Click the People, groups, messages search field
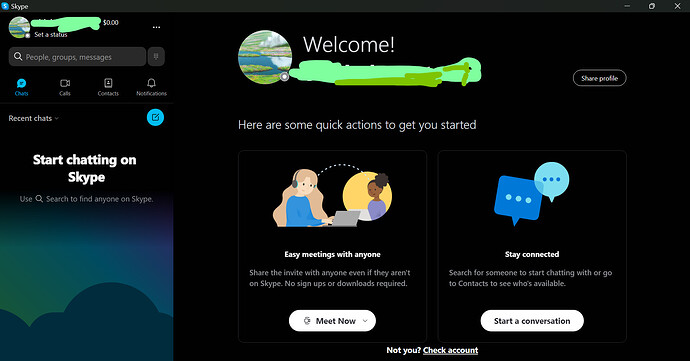Screen dimensions: 690x361 coord(77,57)
